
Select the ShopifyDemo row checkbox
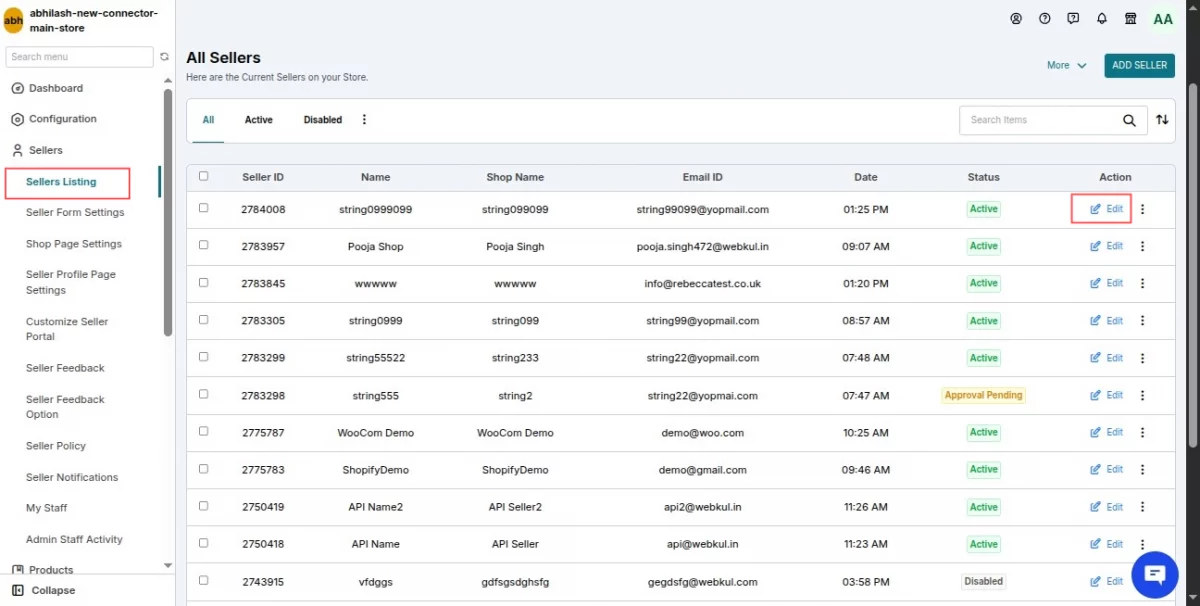click(x=204, y=468)
